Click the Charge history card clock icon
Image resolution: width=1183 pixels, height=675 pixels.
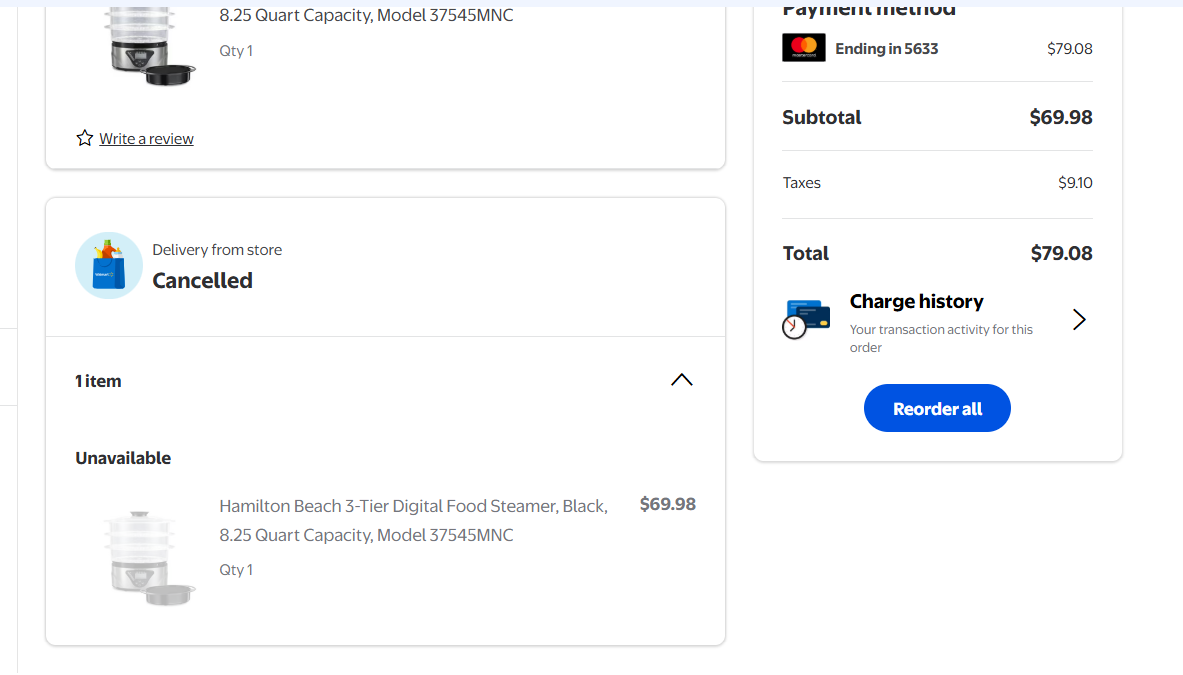pos(806,319)
